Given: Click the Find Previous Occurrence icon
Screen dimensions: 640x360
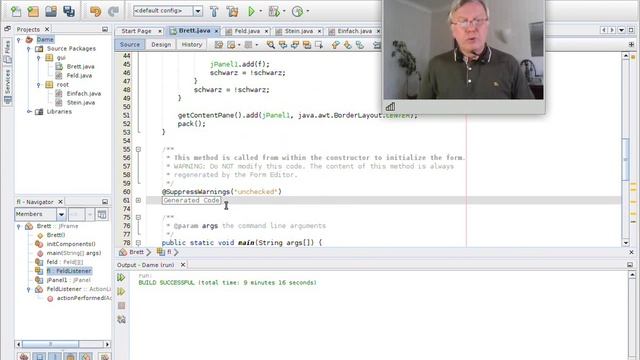Looking at the screenshot, I should pos(282,45).
